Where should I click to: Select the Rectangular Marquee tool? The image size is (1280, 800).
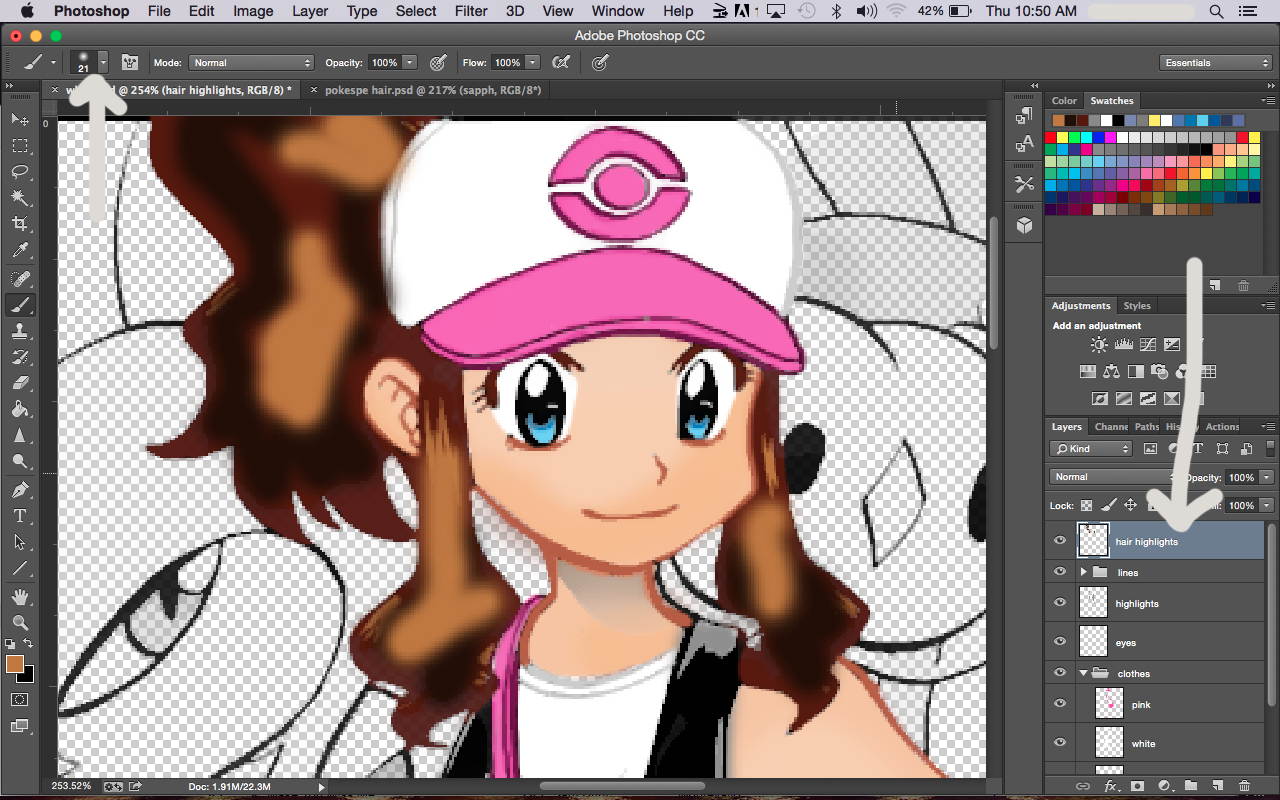[20, 146]
